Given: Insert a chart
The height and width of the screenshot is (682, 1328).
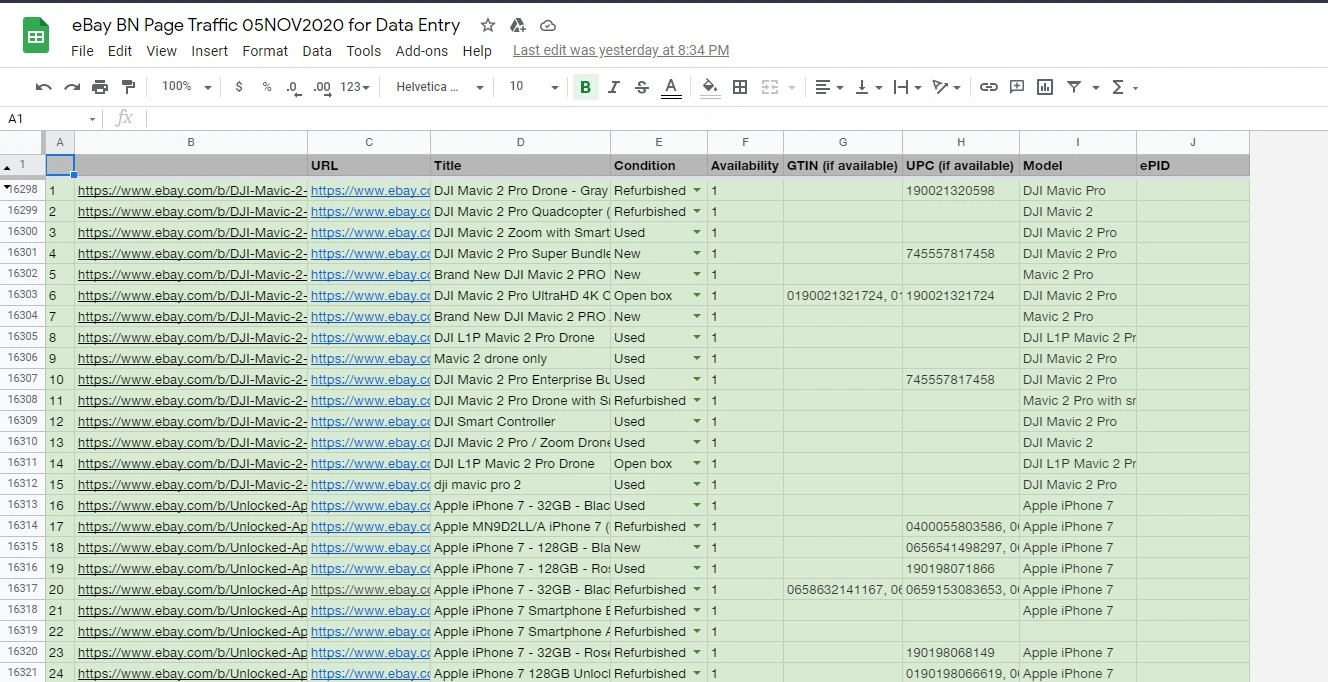Looking at the screenshot, I should [1045, 87].
